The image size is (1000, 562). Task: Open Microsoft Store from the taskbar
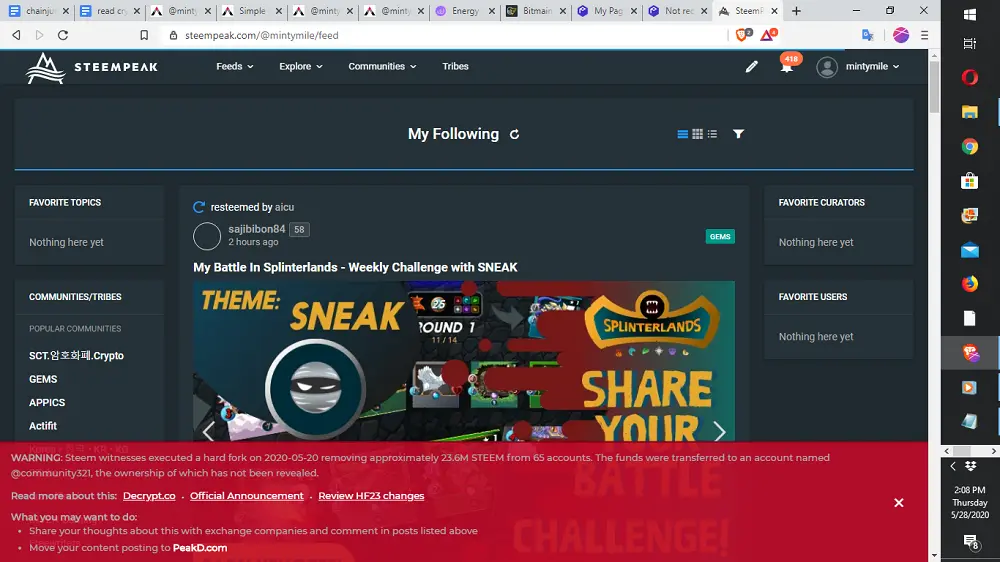coord(969,181)
